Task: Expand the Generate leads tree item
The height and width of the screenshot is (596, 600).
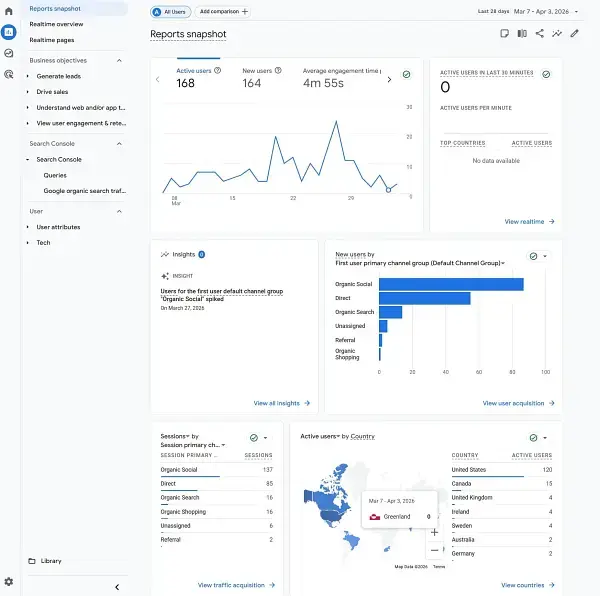Action: (28, 76)
